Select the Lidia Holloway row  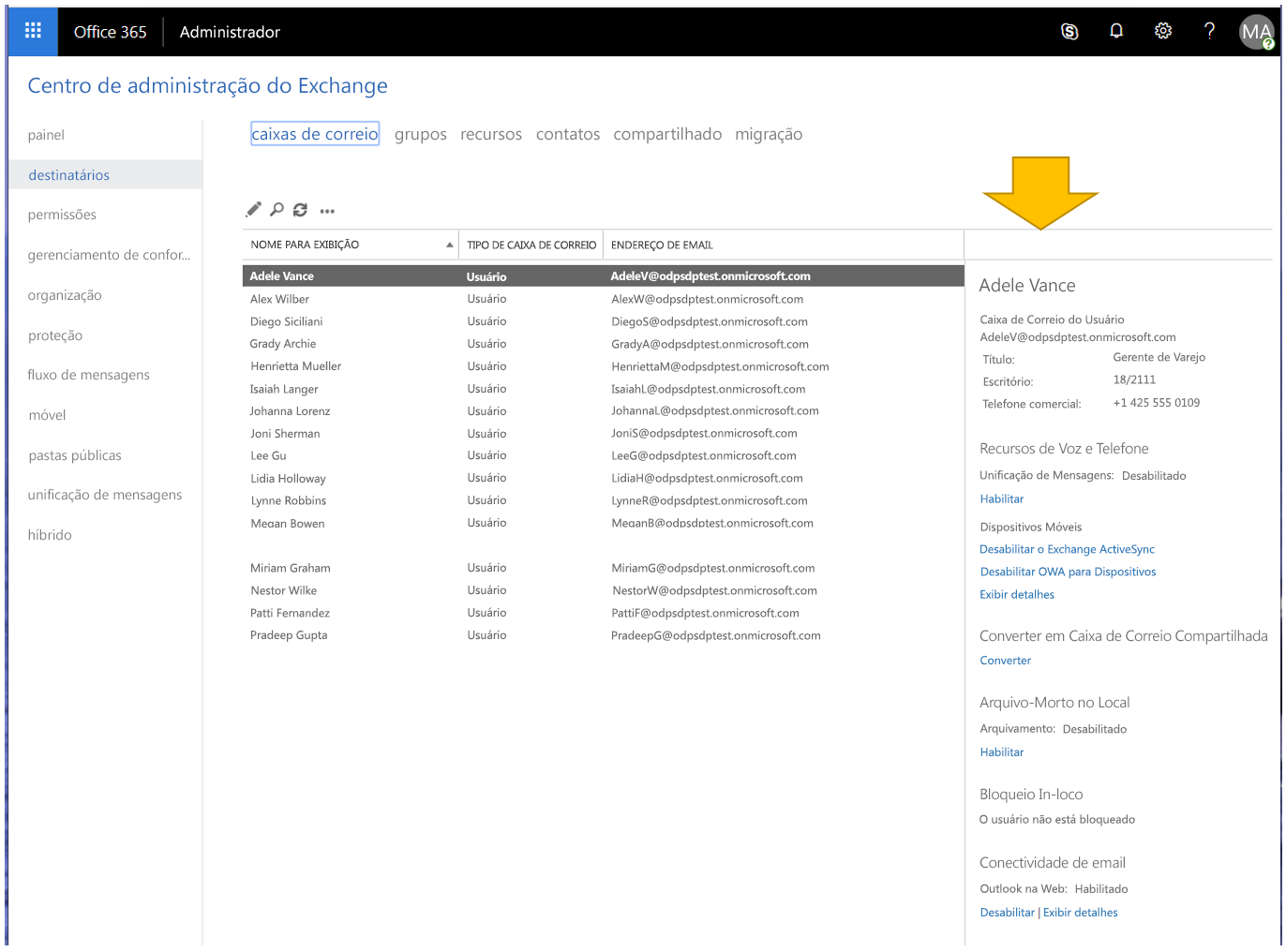[x=604, y=478]
